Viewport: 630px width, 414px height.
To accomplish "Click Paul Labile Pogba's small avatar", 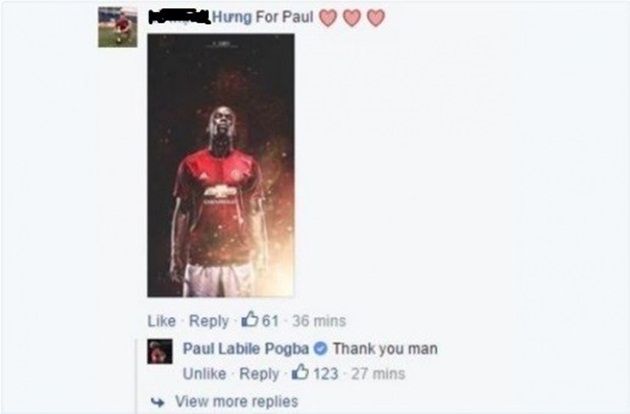I will (160, 351).
